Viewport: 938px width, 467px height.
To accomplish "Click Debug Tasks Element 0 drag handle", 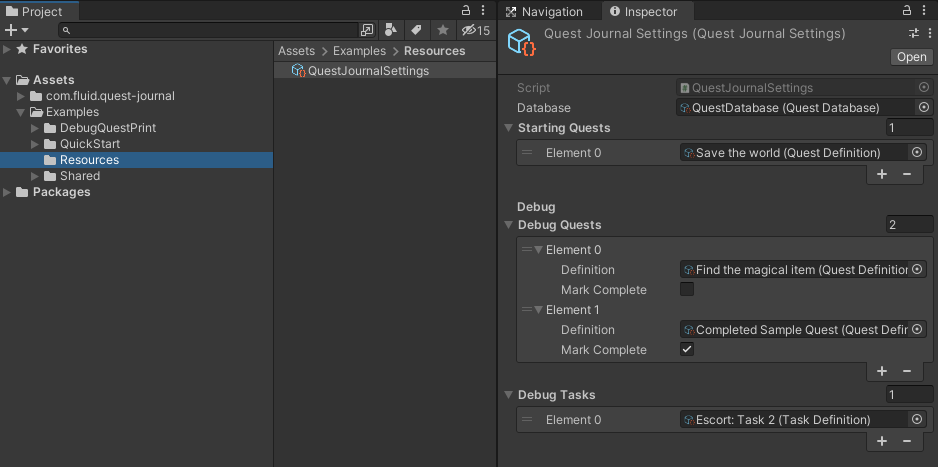I will pos(527,420).
